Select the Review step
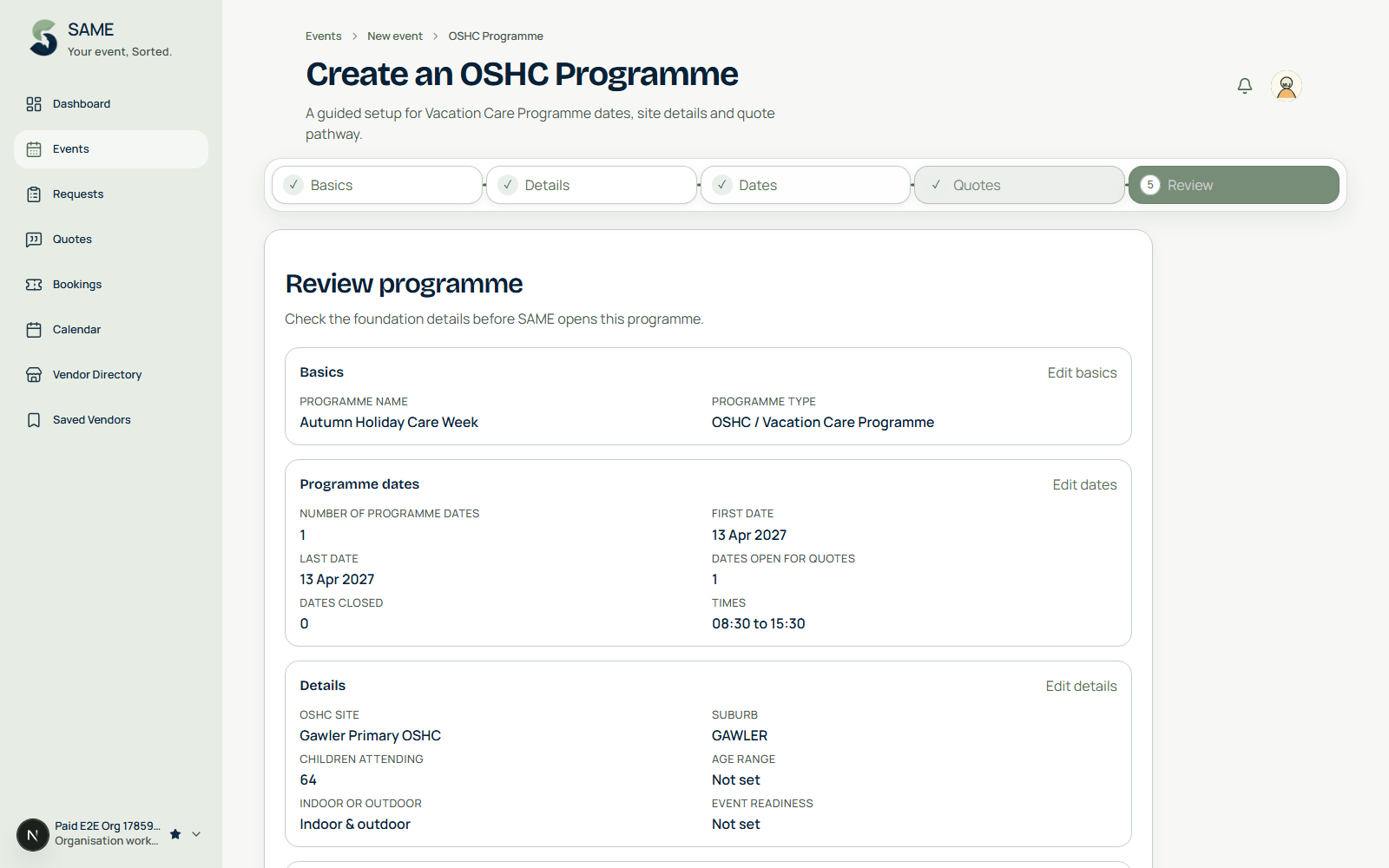 [x=1234, y=185]
